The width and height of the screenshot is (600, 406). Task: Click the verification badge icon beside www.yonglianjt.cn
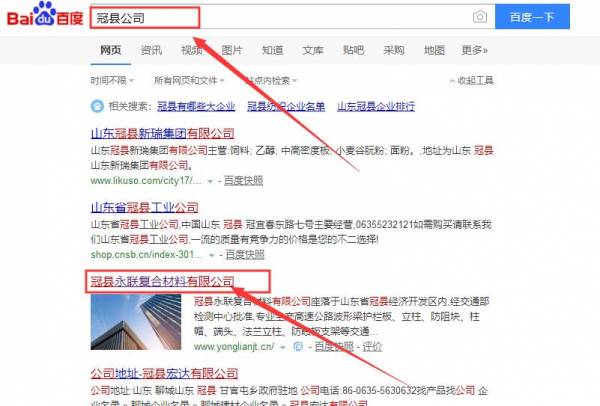(x=298, y=347)
